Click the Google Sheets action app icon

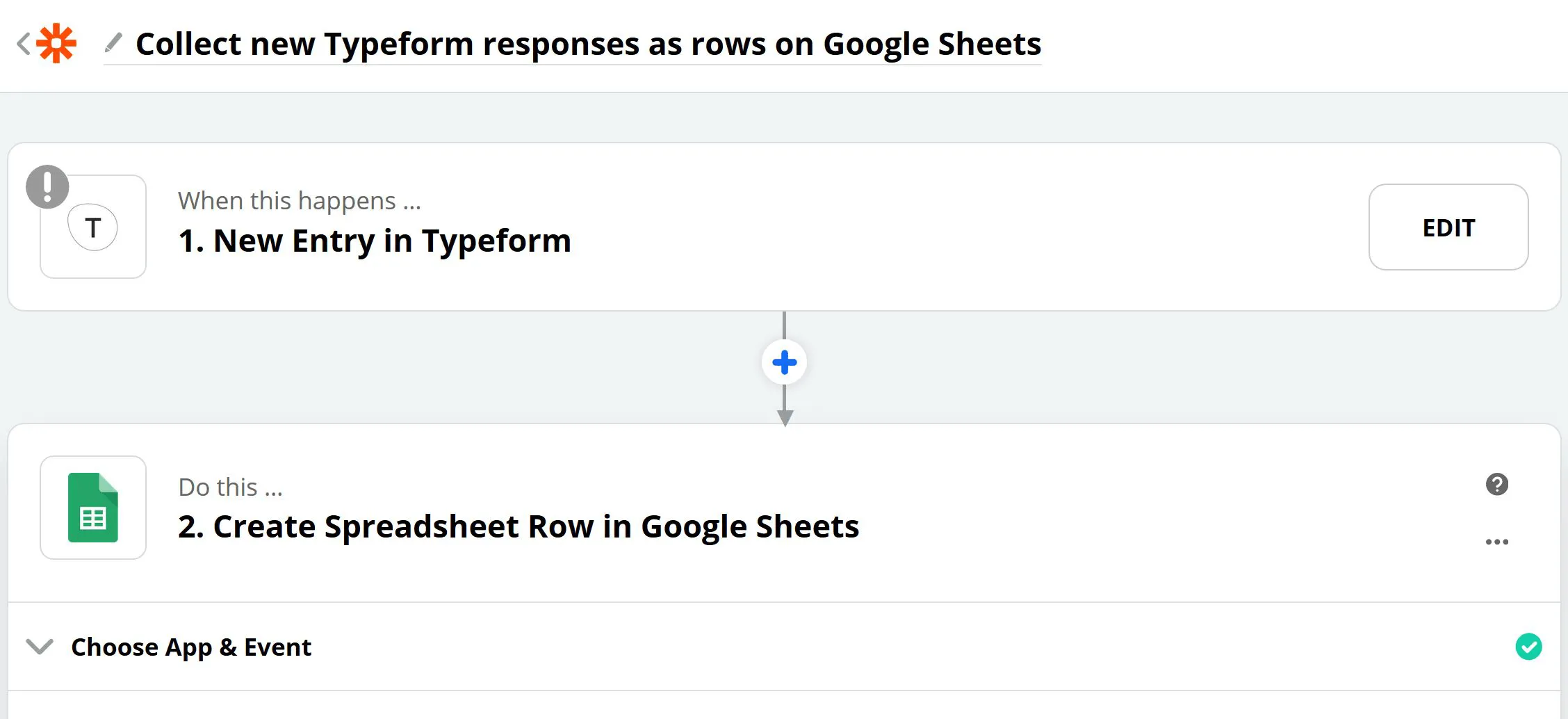tap(92, 508)
